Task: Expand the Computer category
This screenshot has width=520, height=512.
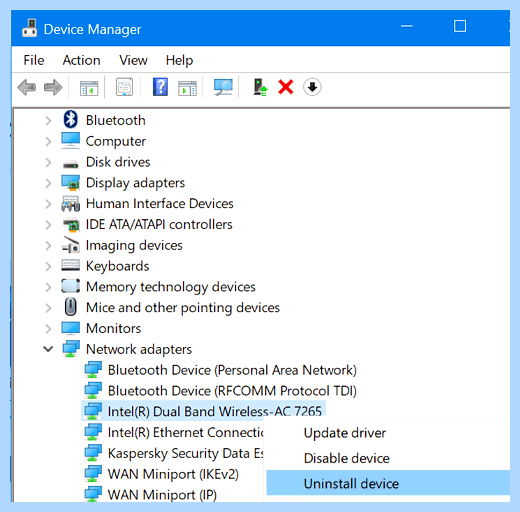Action: point(48,141)
